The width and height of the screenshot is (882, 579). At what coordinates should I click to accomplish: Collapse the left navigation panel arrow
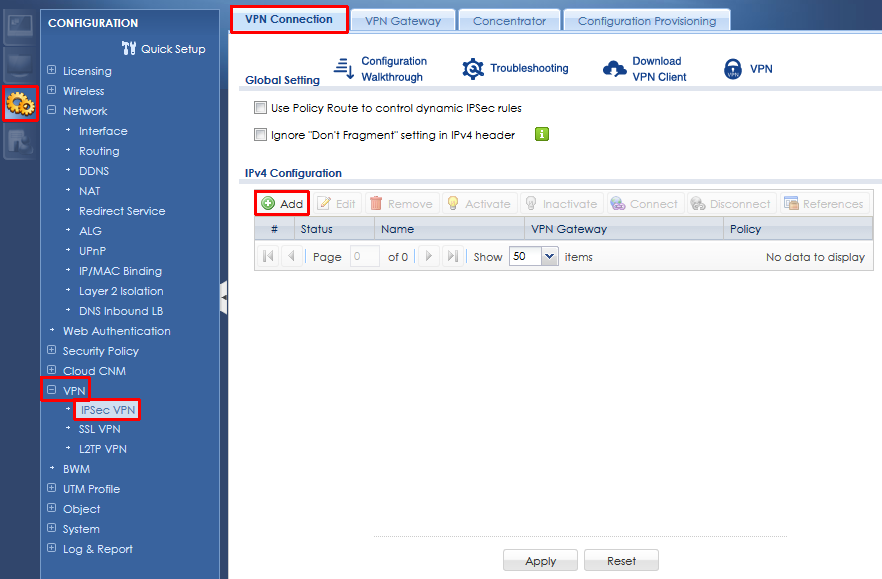(224, 297)
